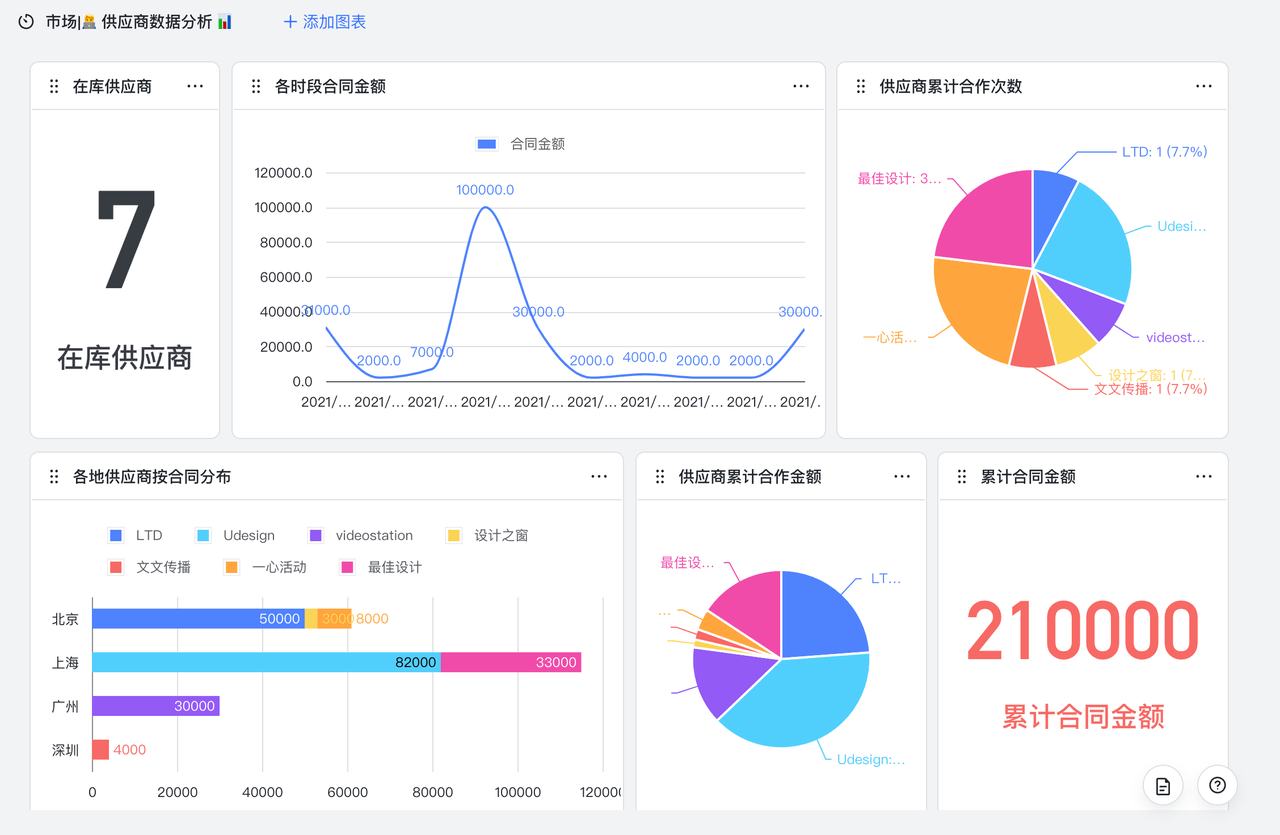Click the 100000.0 peak on line chart

point(485,208)
